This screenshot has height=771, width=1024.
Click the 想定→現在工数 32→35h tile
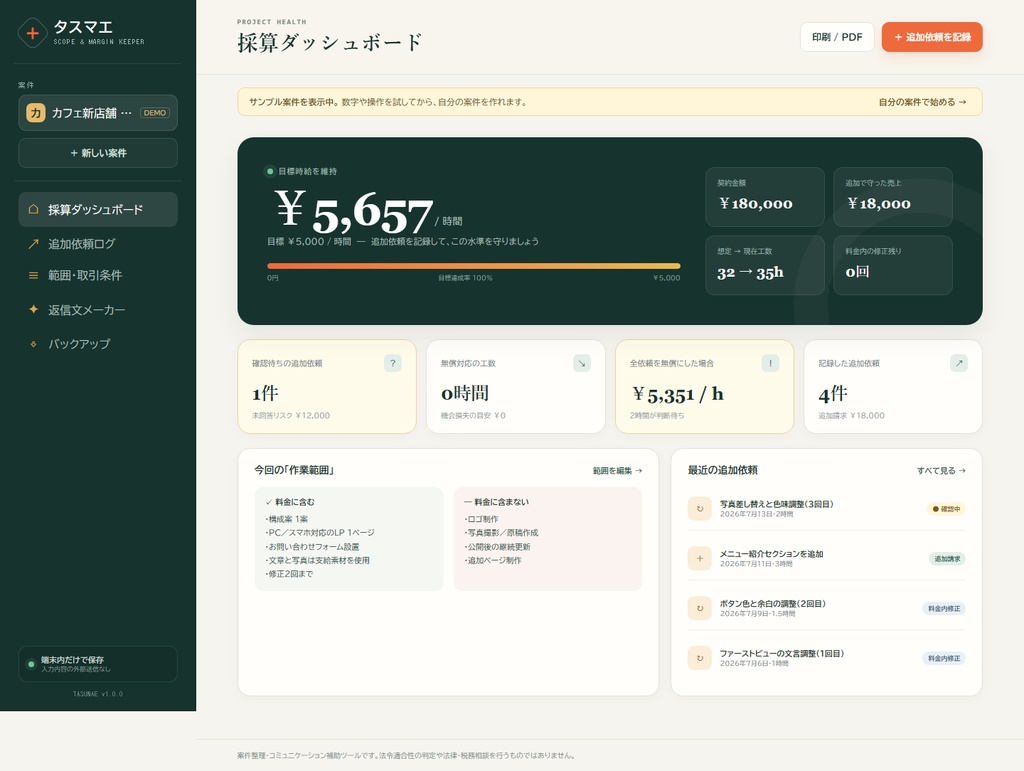(x=765, y=265)
